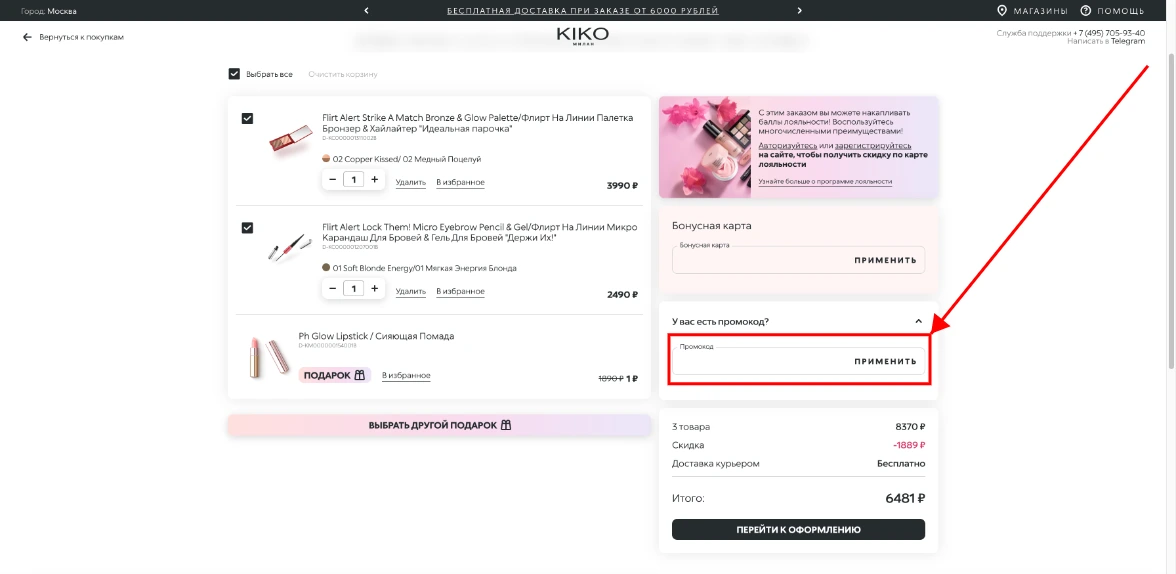
Task: Click the help question mark icon
Action: pos(1085,11)
